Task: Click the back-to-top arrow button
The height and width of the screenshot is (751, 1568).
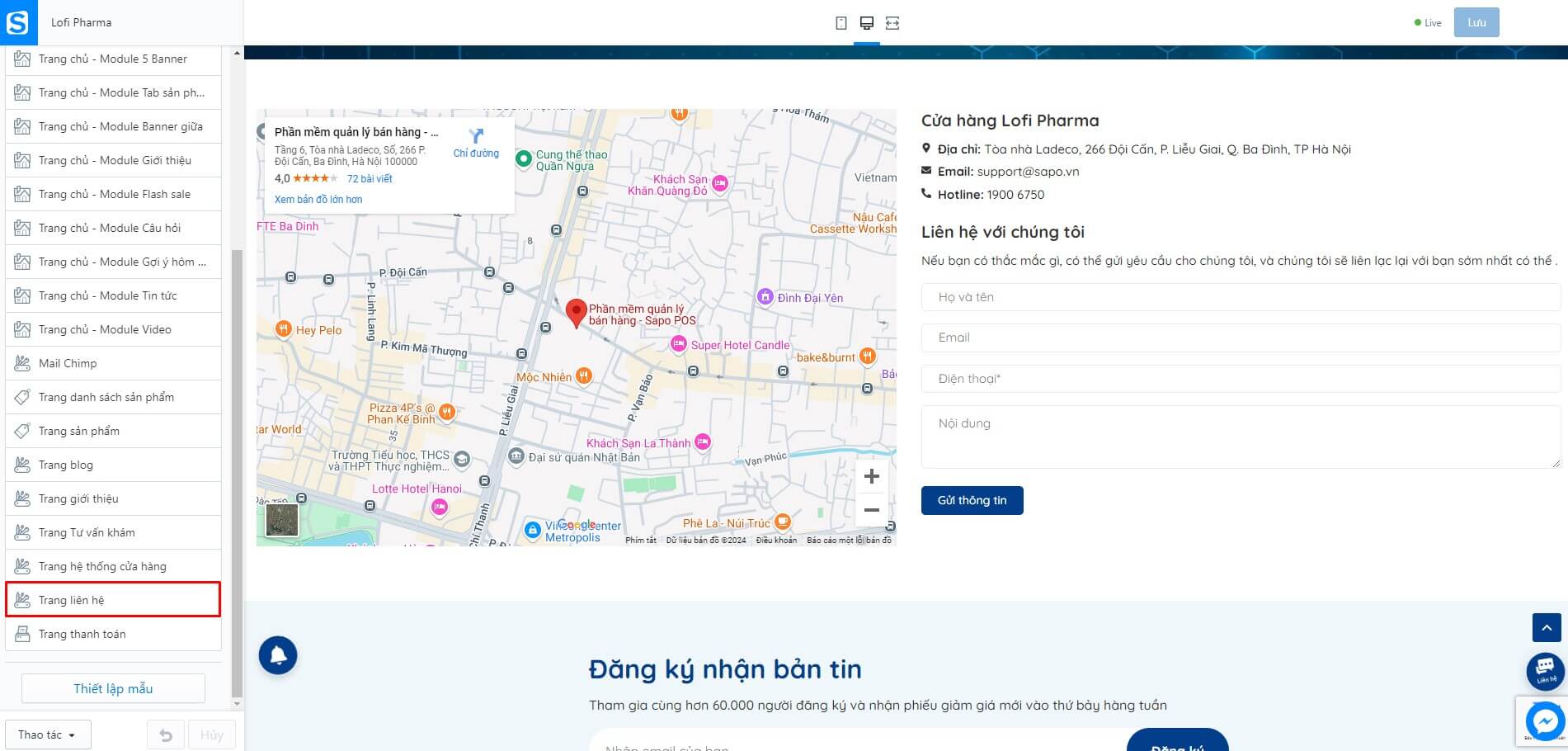Action: 1547,628
